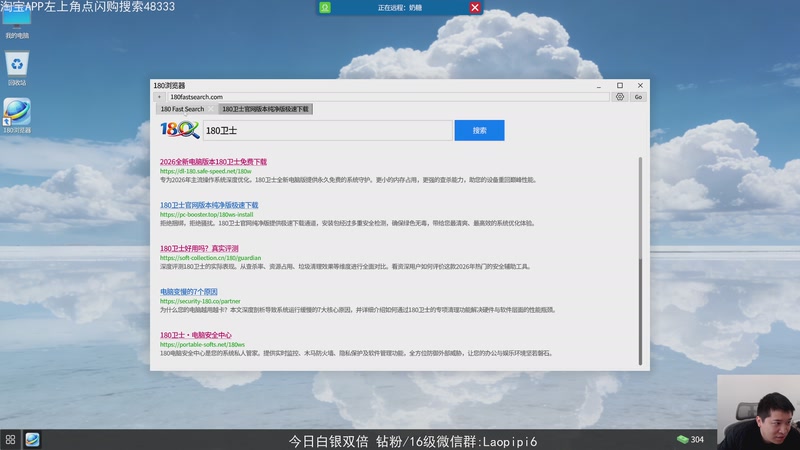Click the 180浏览器 taskbar icon
The image size is (800, 450).
pyautogui.click(x=32, y=439)
